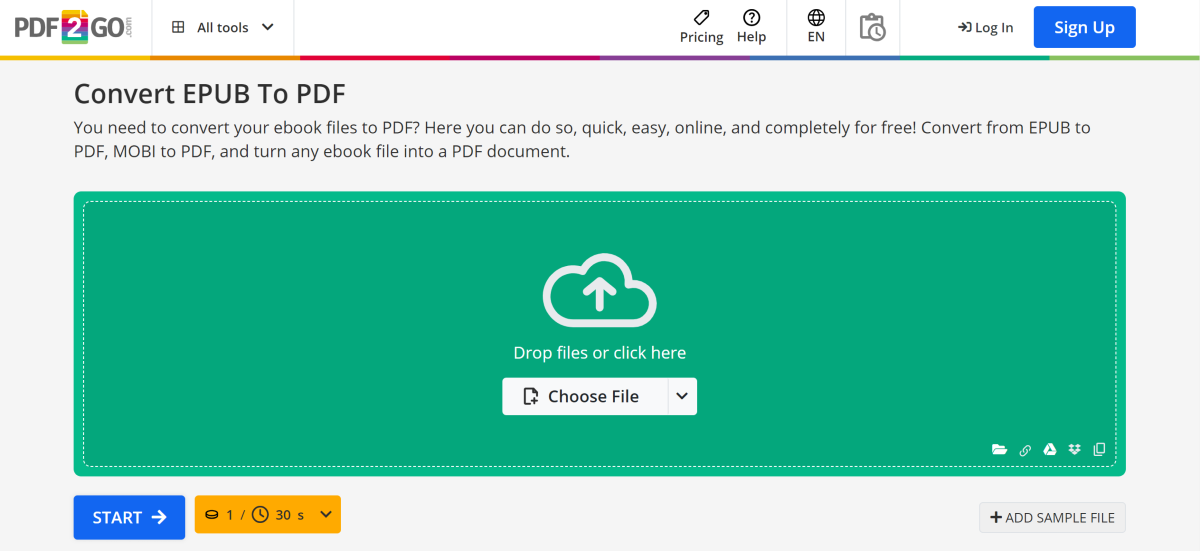This screenshot has width=1200, height=552.
Task: Click the paste-from-clipboard icon in the drop zone
Action: tap(1099, 450)
